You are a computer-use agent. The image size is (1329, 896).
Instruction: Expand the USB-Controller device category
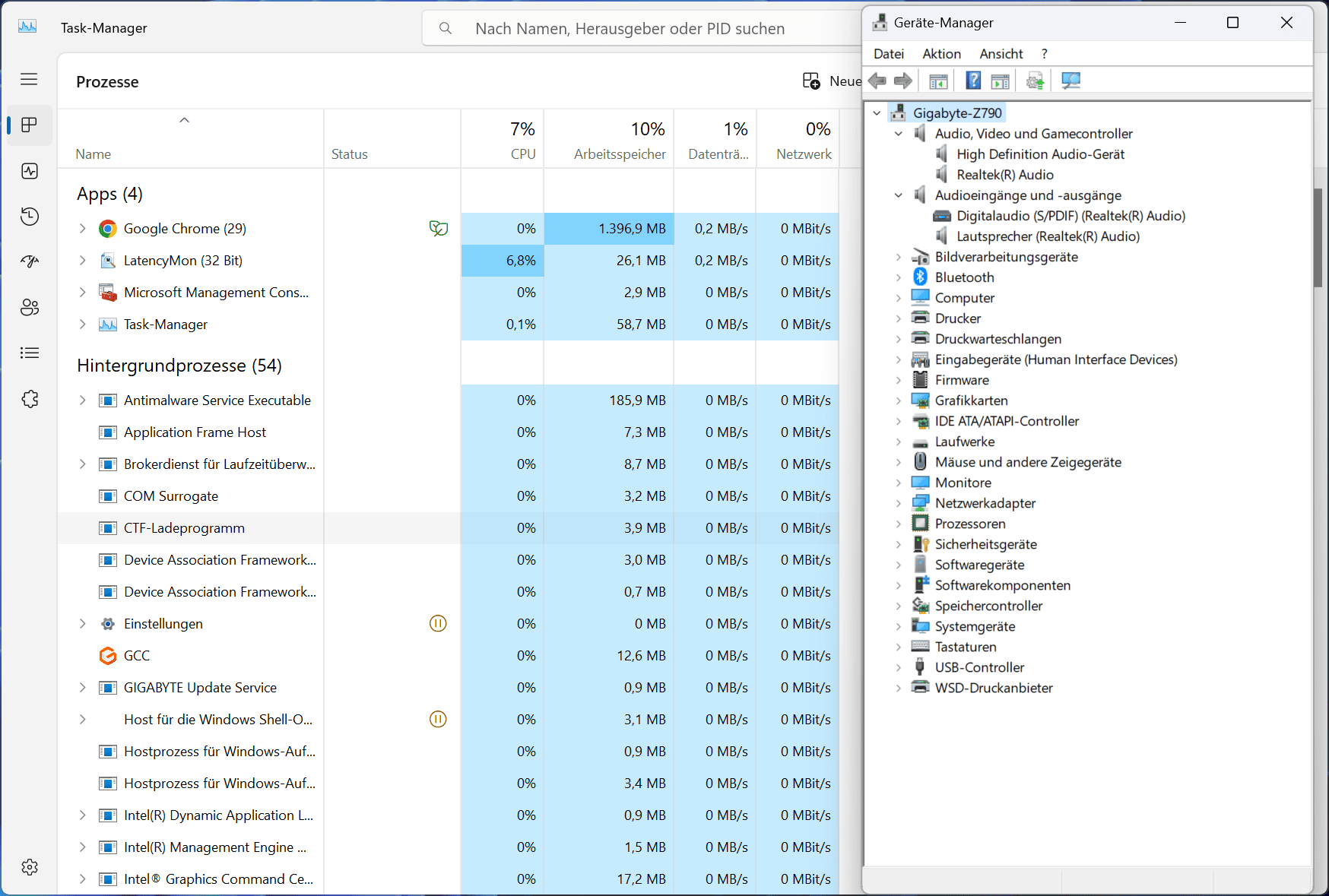pos(899,666)
